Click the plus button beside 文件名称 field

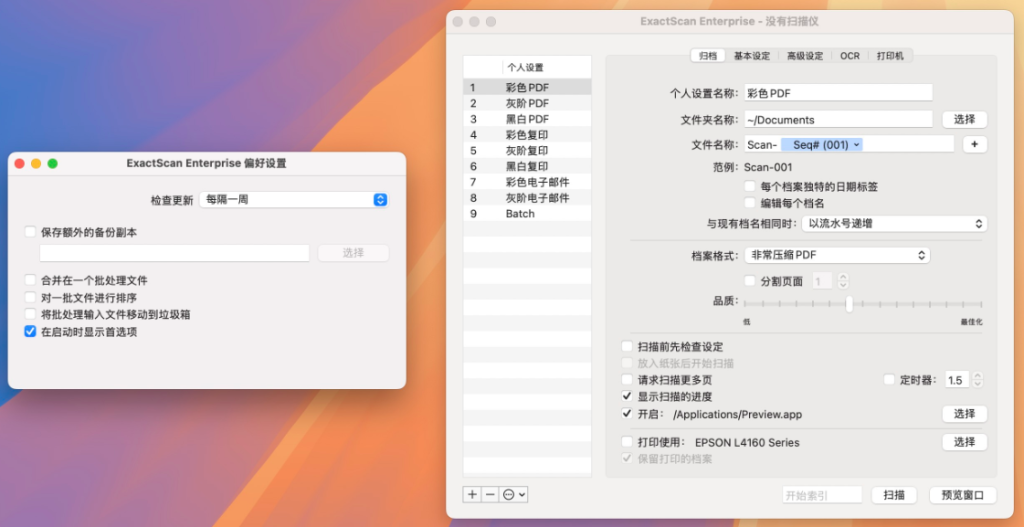click(x=974, y=145)
